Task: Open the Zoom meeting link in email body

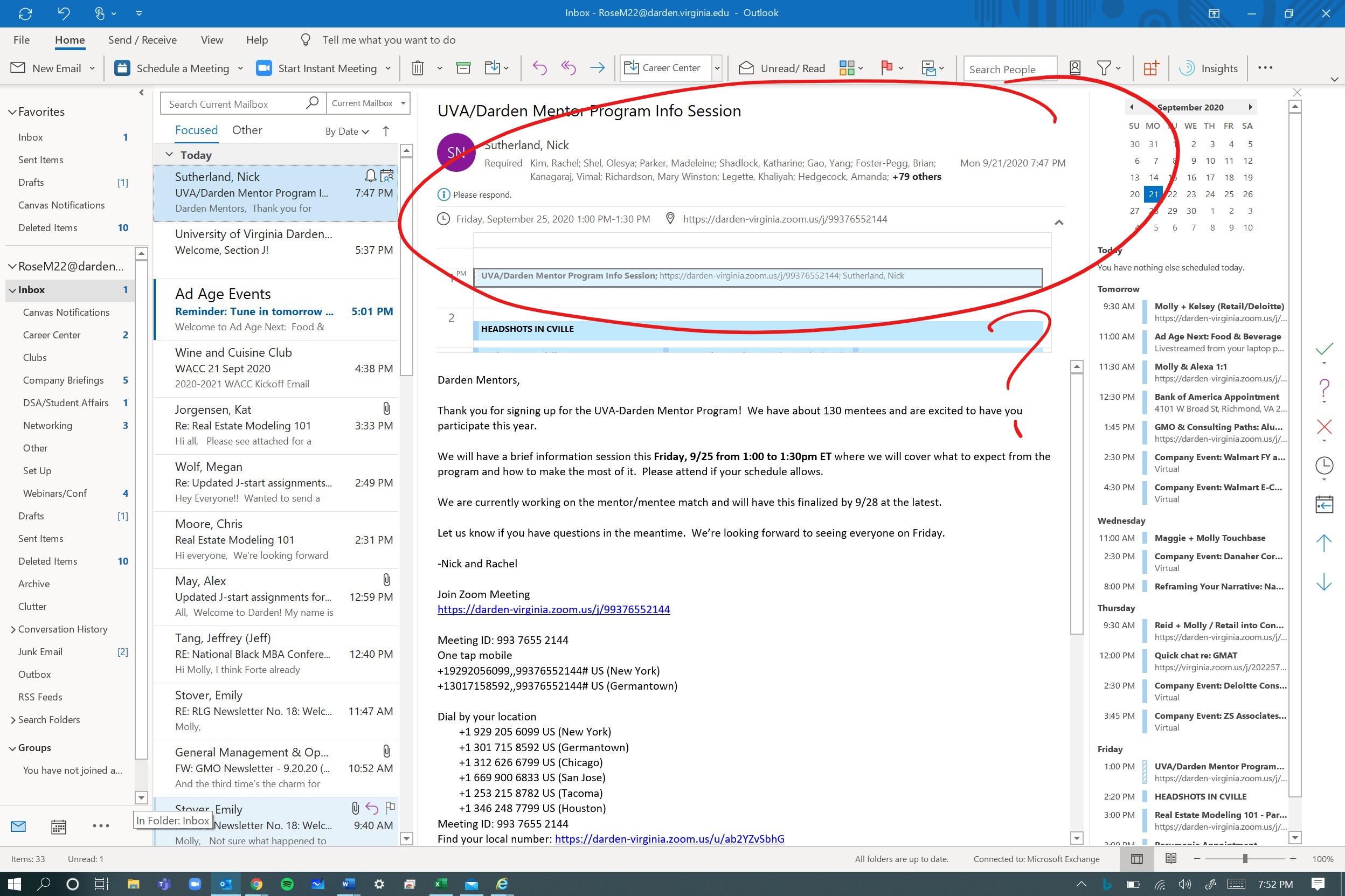Action: (553, 609)
